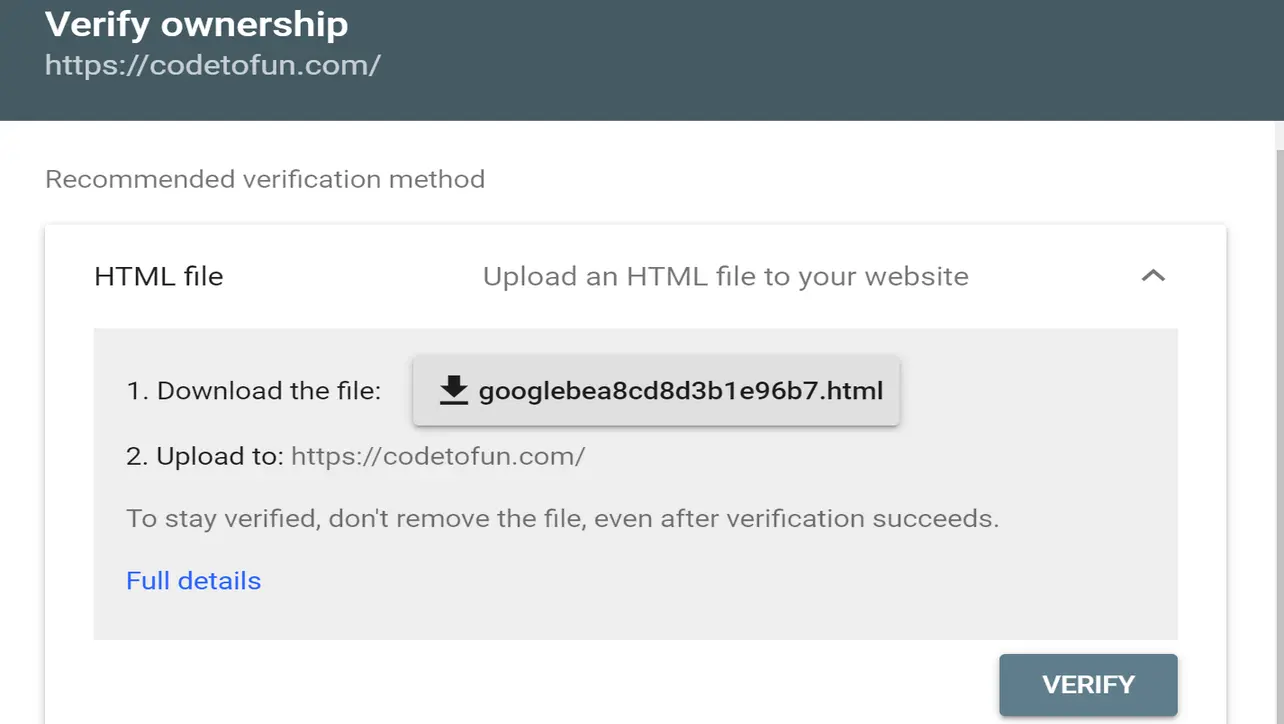Download the googlebea8cd8d3b1e96b7.html file
This screenshot has width=1284, height=724.
[680, 390]
